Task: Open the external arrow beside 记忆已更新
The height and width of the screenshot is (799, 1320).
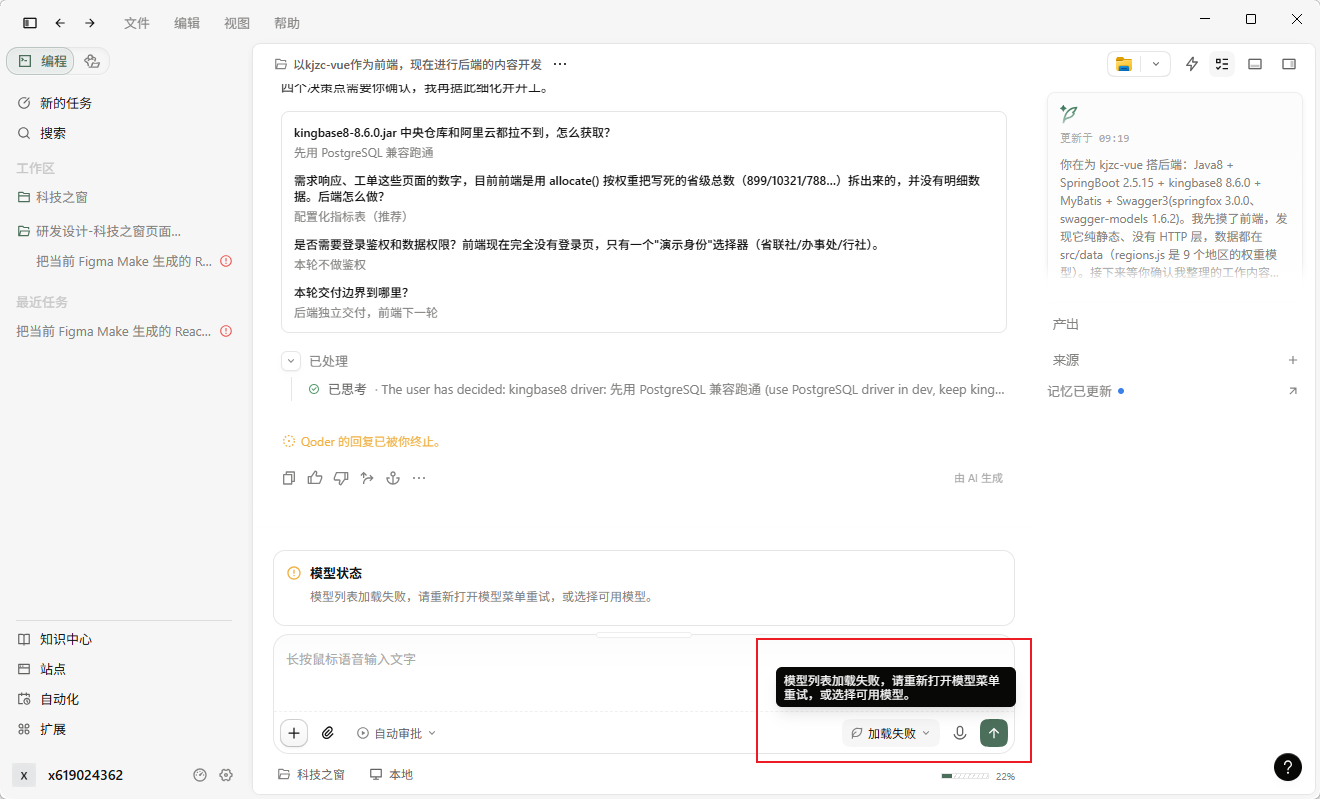Action: tap(1293, 391)
